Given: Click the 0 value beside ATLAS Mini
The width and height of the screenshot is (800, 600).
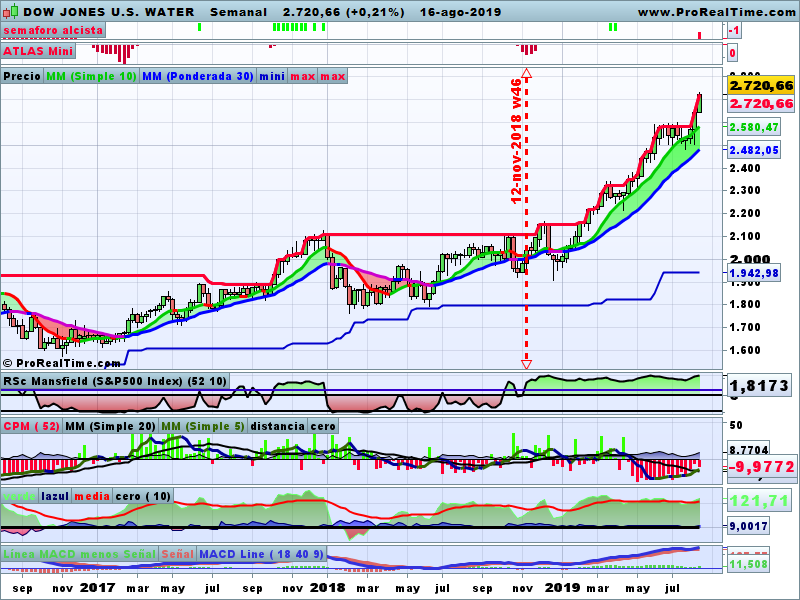Looking at the screenshot, I should coord(732,53).
